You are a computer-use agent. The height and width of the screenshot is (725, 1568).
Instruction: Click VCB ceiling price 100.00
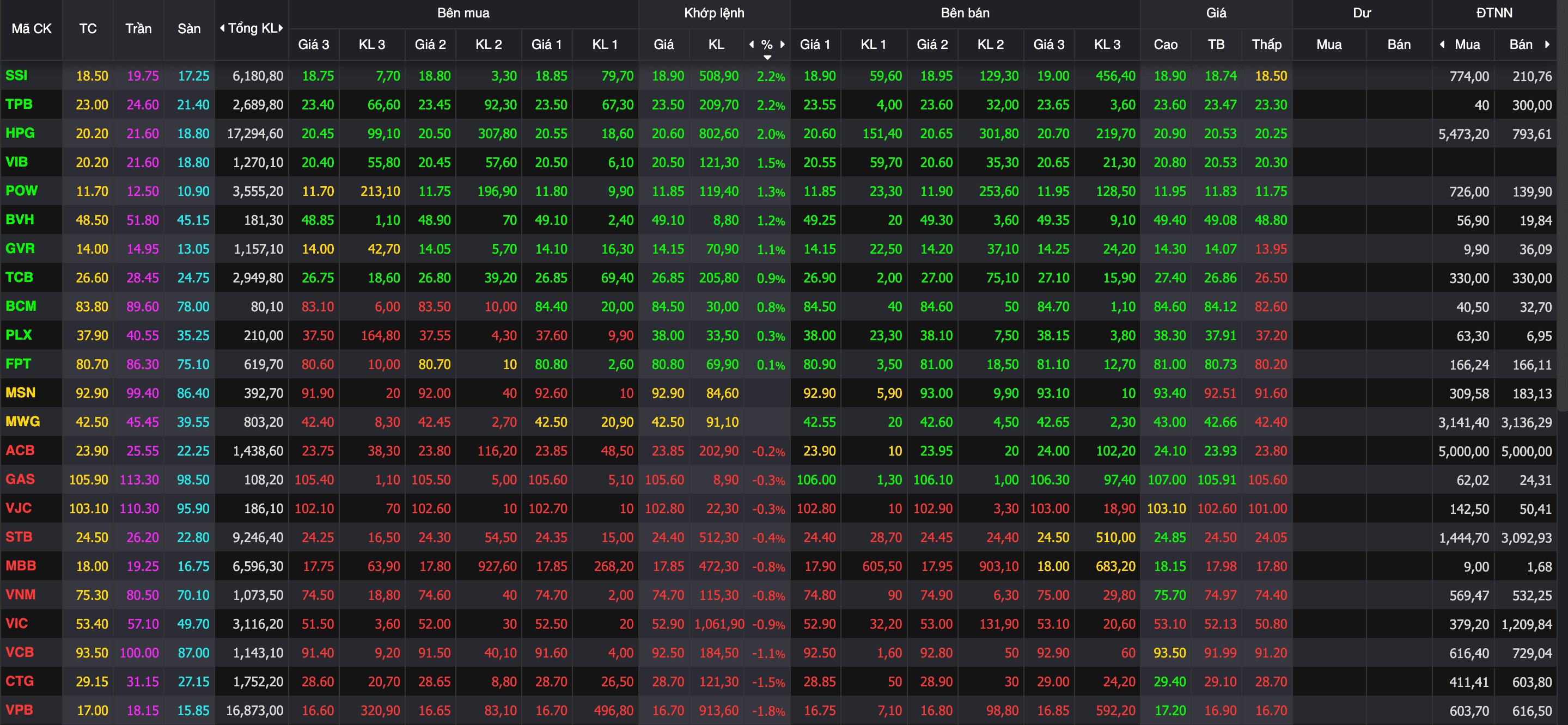(x=139, y=653)
